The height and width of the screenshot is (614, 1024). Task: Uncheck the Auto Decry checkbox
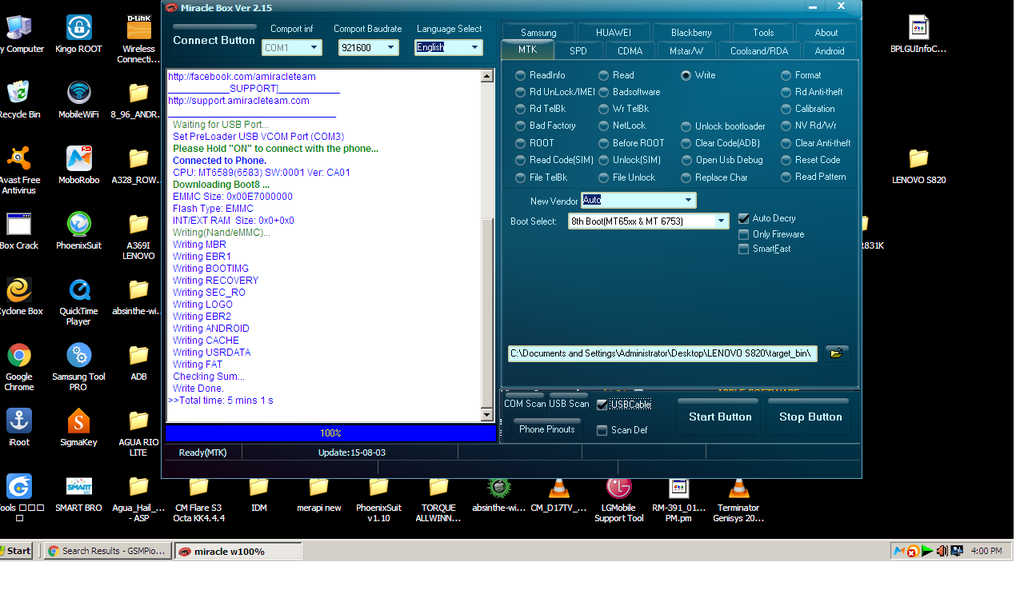click(x=743, y=218)
